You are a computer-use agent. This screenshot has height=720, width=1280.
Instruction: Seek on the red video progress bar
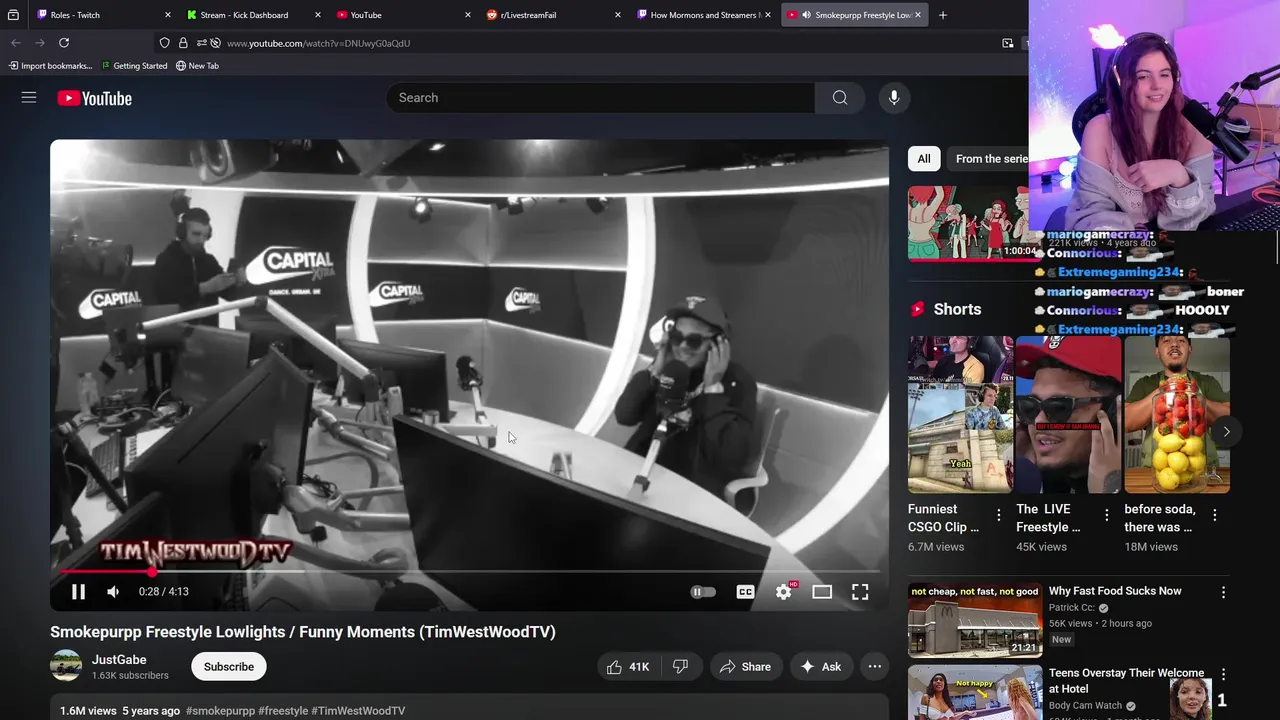[x=469, y=572]
